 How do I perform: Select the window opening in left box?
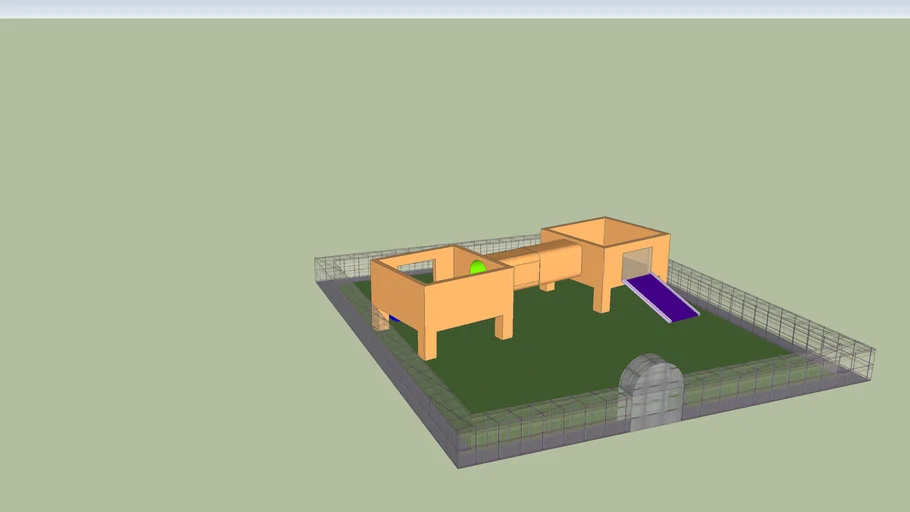tap(416, 268)
